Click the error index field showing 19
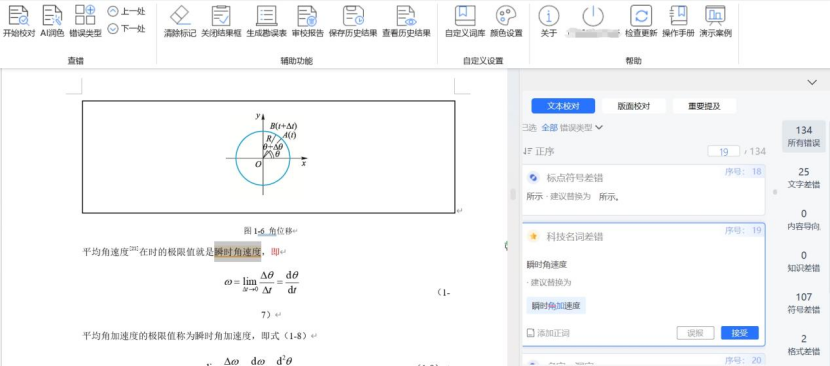Screen dimensions: 830x366 click(x=724, y=152)
